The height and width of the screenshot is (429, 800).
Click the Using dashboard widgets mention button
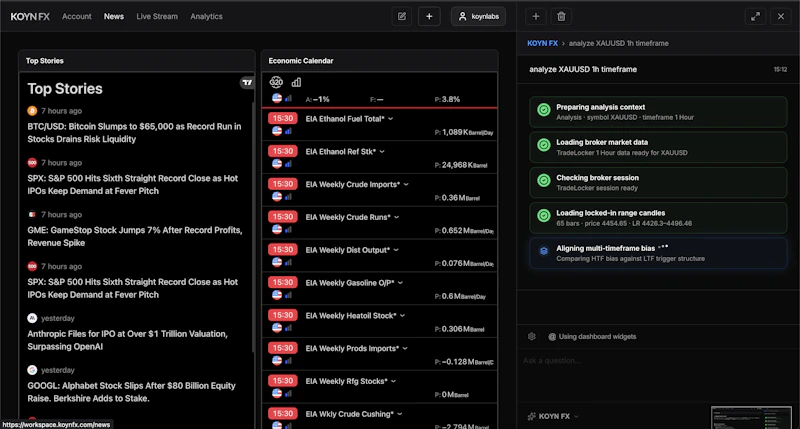pyautogui.click(x=592, y=337)
